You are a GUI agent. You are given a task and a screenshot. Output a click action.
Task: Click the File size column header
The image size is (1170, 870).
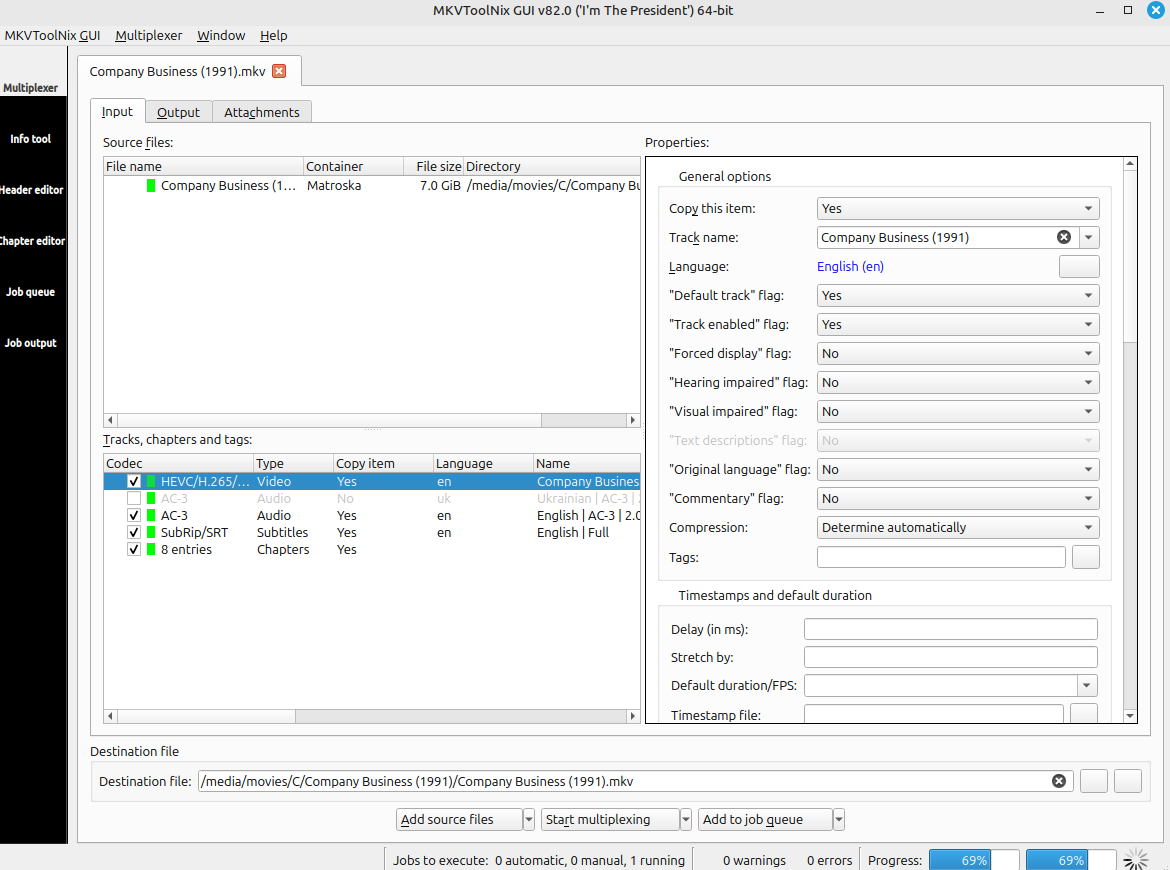(433, 166)
